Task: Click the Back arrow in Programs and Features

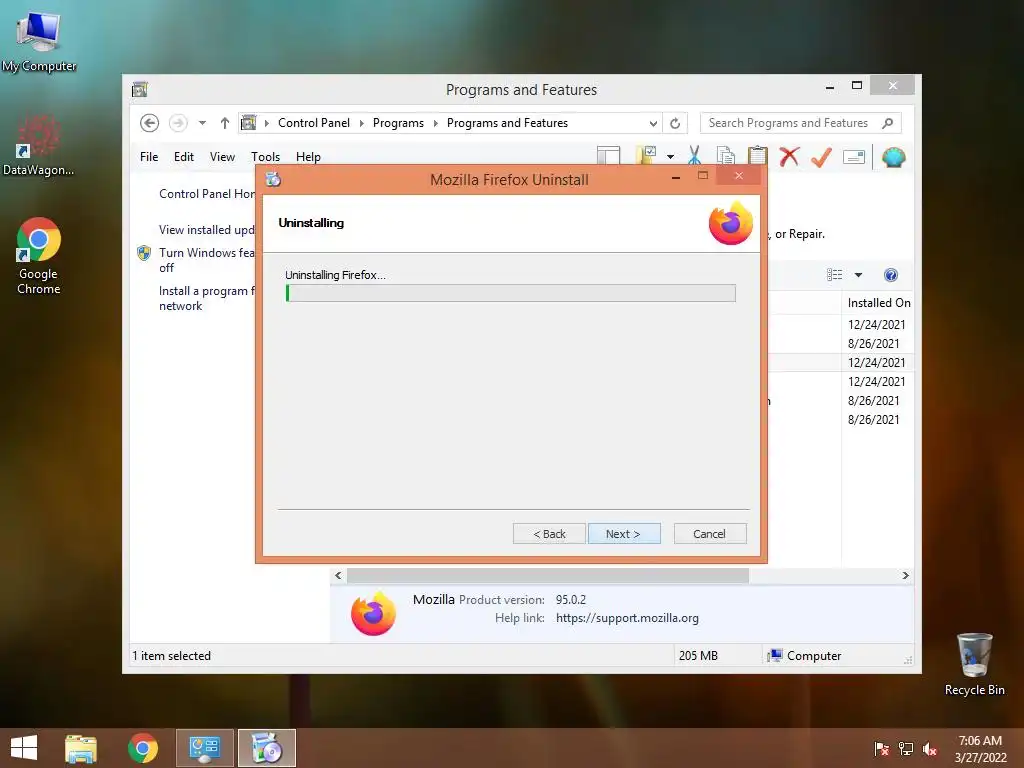Action: (150, 123)
